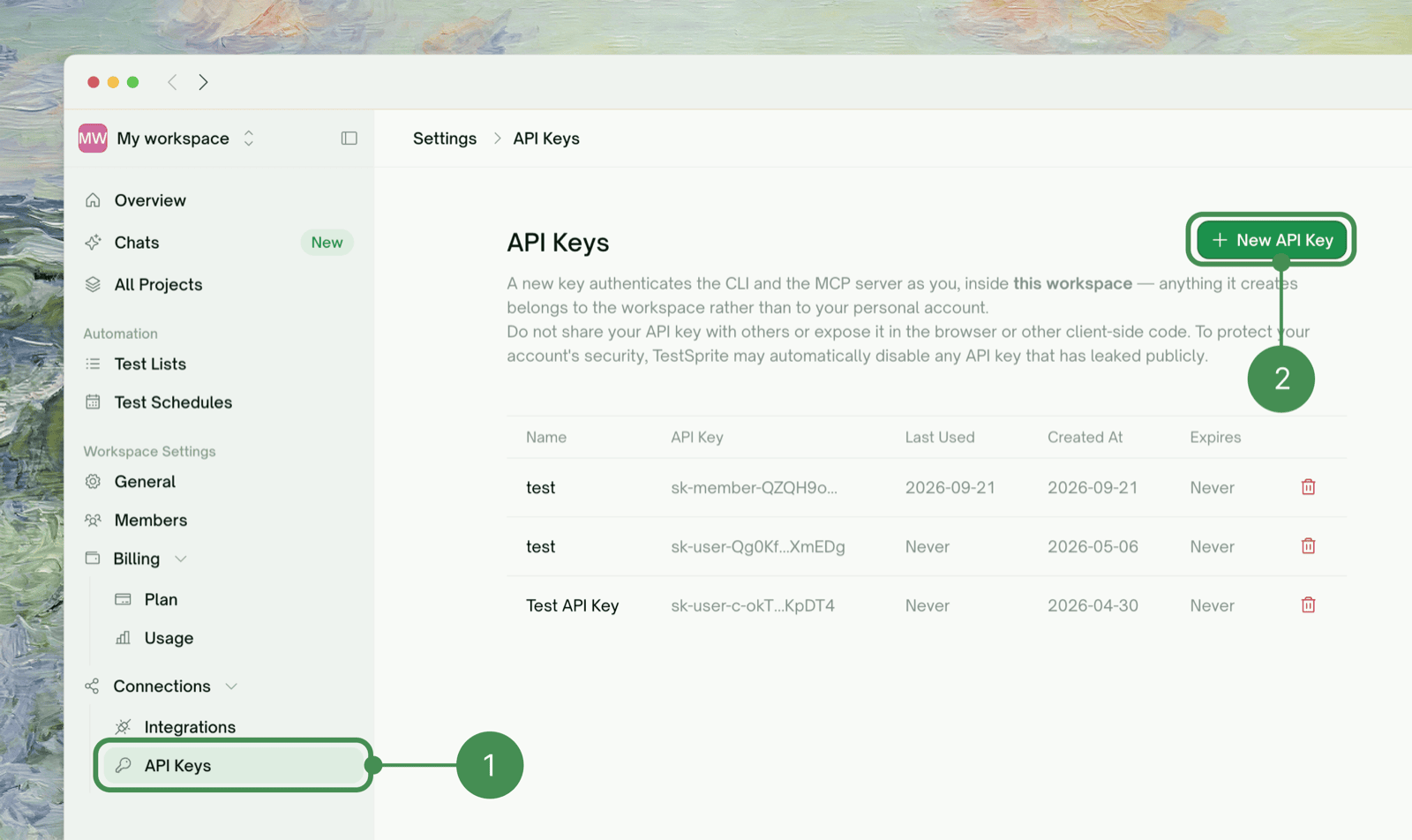This screenshot has height=840, width=1412.
Task: Click the Integrations plug icon
Action: pyautogui.click(x=123, y=727)
